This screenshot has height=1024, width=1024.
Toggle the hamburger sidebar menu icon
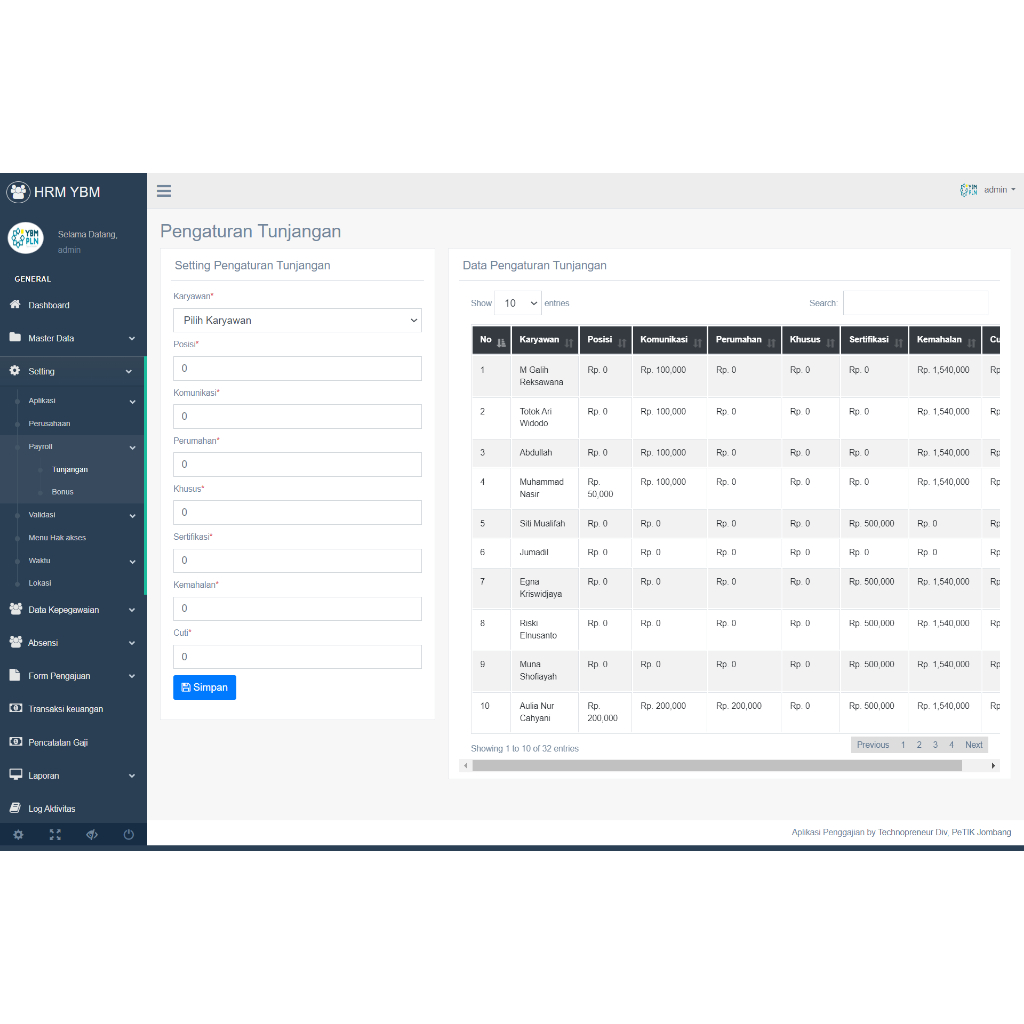click(x=164, y=191)
